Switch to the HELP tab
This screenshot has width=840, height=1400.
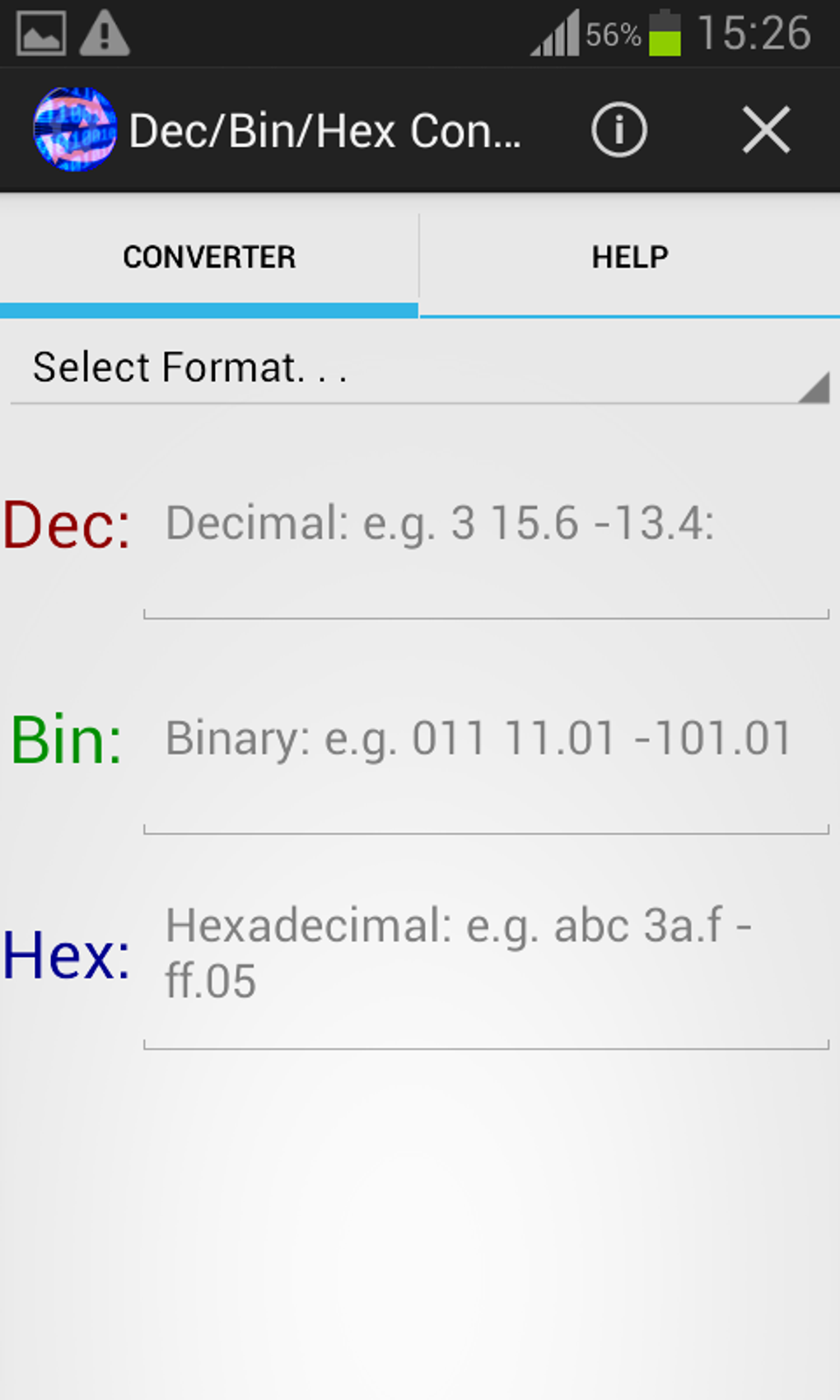(x=629, y=256)
